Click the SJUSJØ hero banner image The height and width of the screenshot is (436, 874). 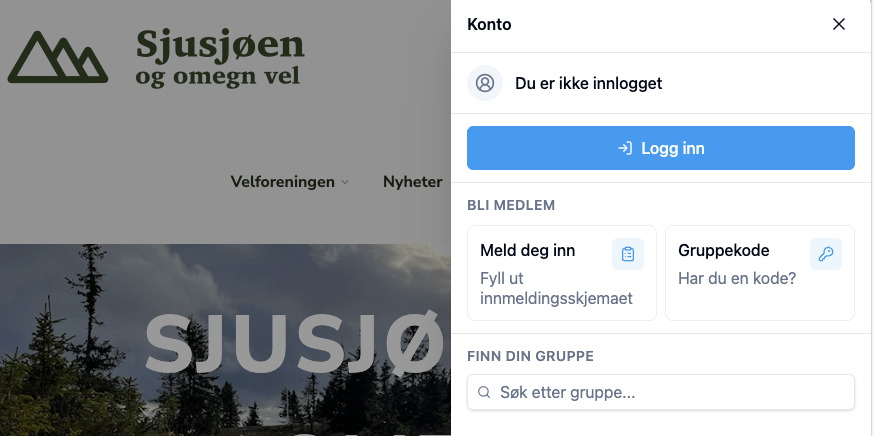(x=225, y=340)
